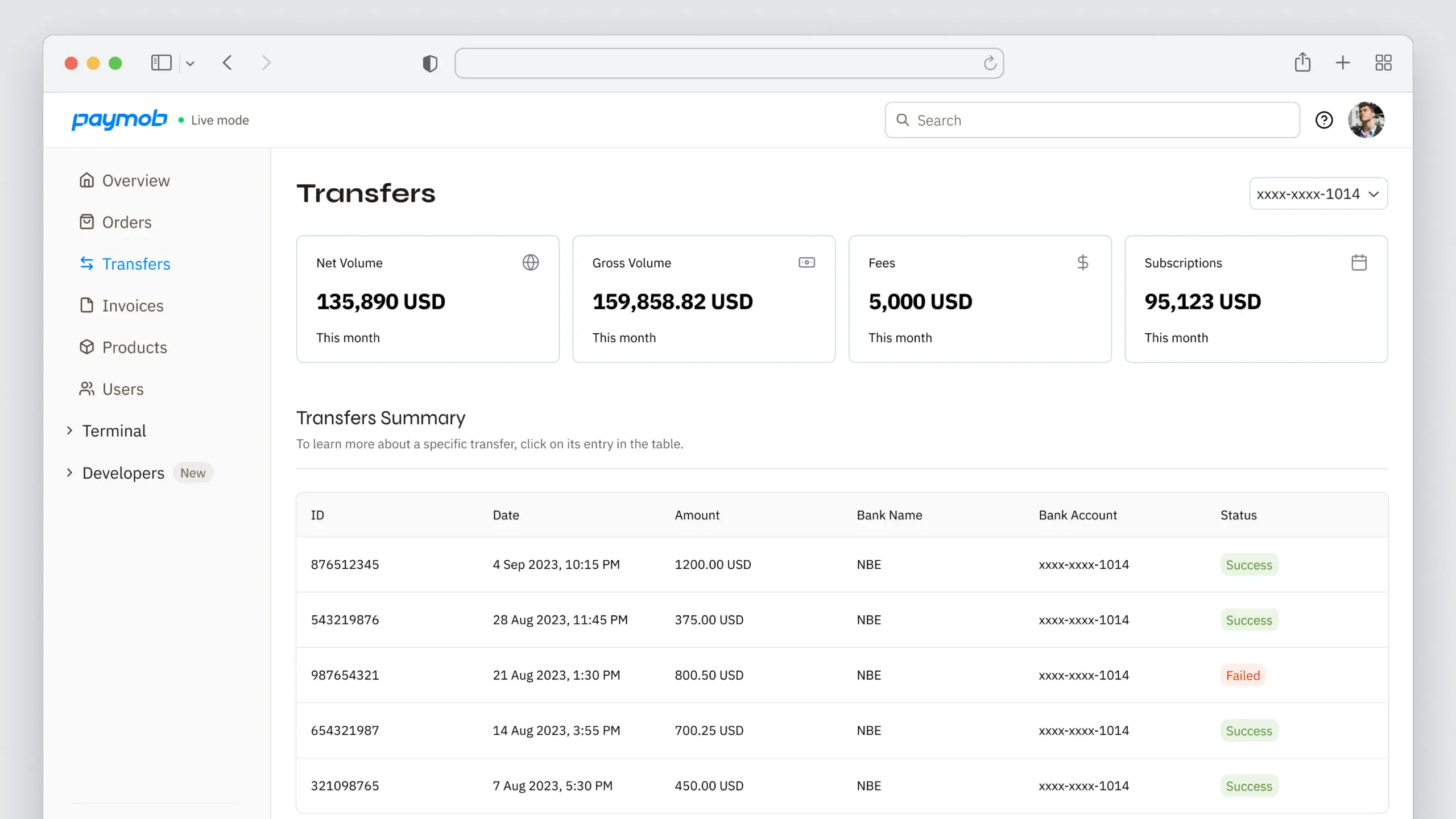Open transfer 987654321 with Failed status
Viewport: 1456px width, 819px height.
(x=345, y=675)
